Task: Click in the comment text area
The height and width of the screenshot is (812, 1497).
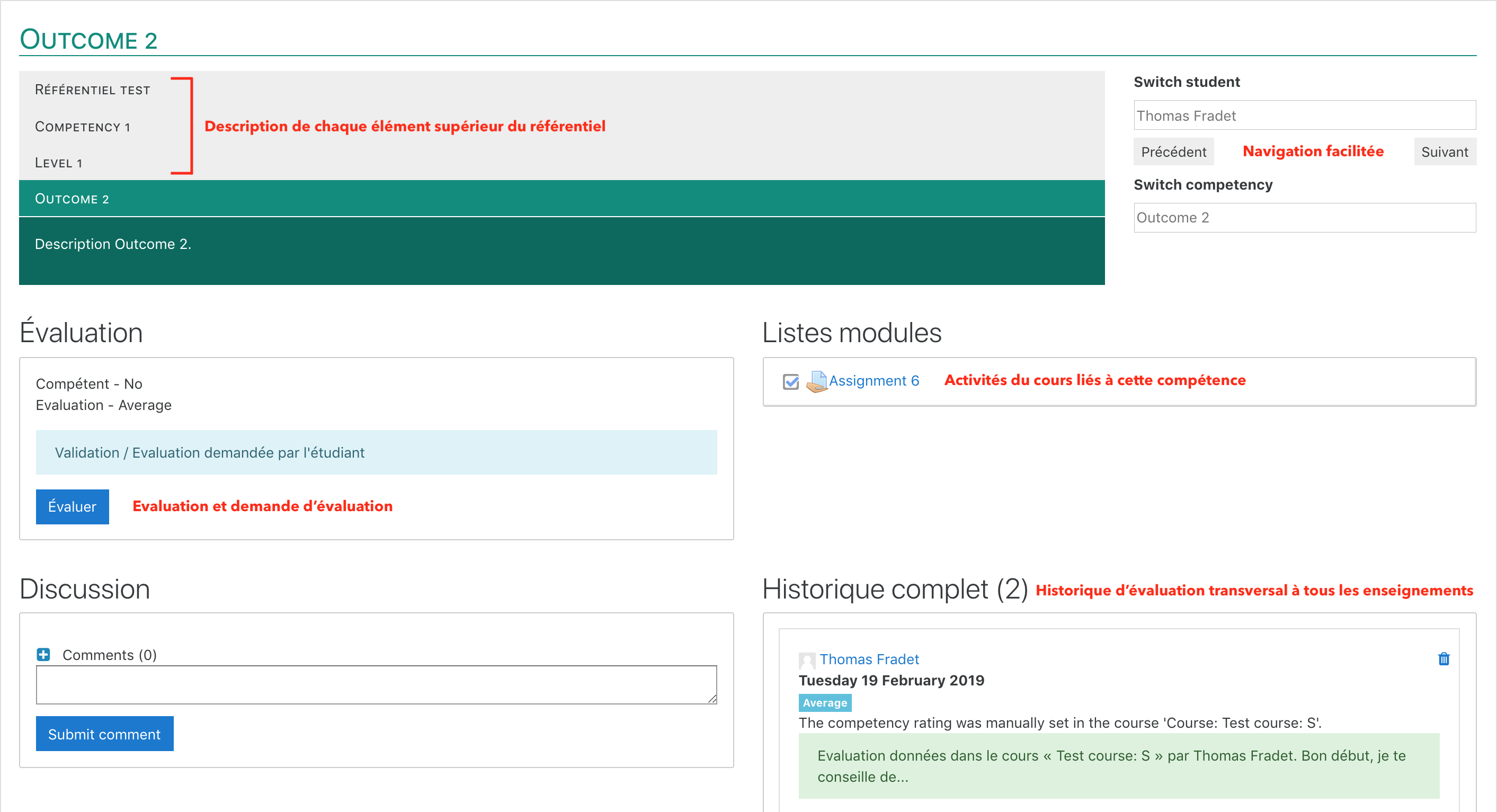Action: tap(376, 685)
